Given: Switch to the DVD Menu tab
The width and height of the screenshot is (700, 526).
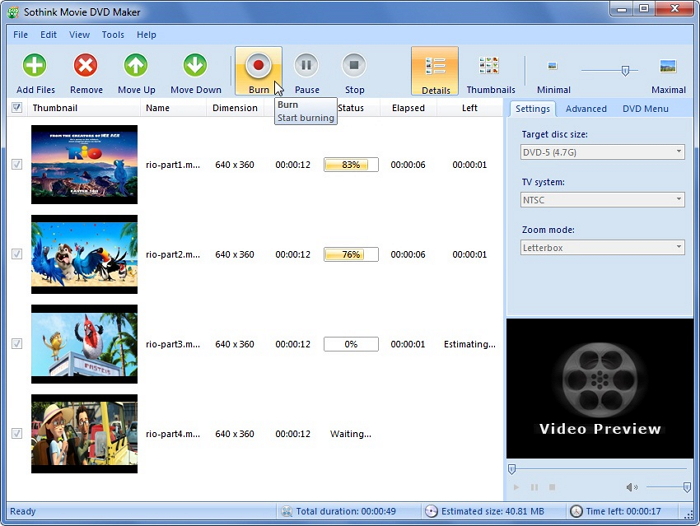Looking at the screenshot, I should 645,108.
